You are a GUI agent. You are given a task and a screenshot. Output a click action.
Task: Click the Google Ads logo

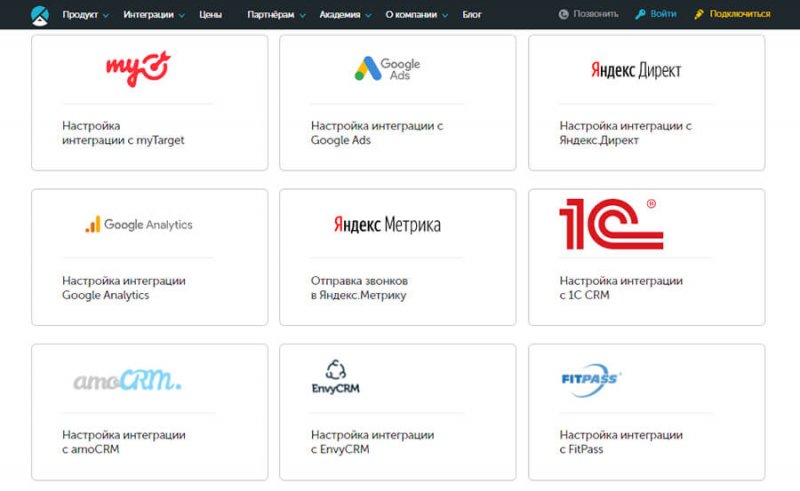(387, 68)
